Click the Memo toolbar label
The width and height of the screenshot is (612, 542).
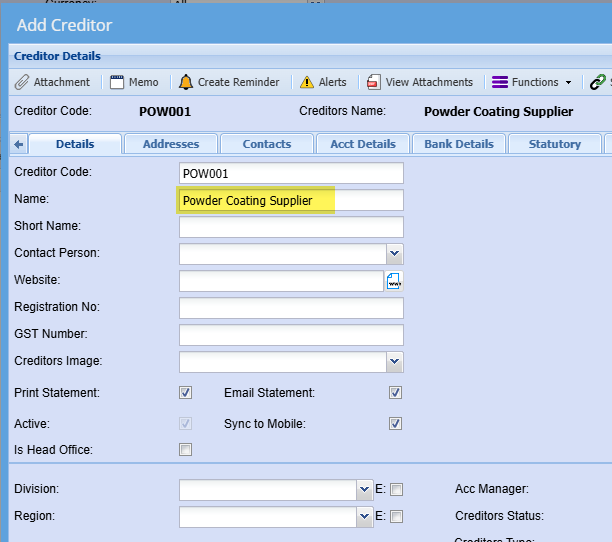pyautogui.click(x=144, y=82)
